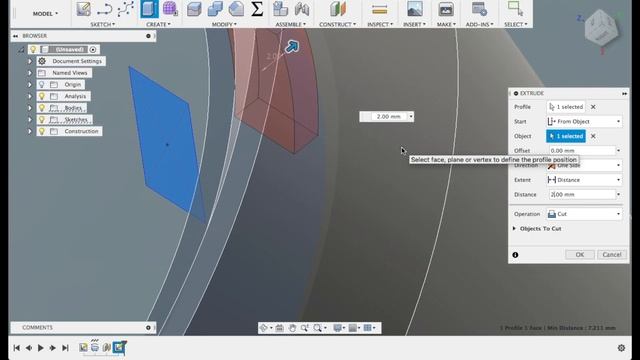Screen dimensions: 640x360
Task: Select the Line sketch tool icon
Action: point(104,9)
